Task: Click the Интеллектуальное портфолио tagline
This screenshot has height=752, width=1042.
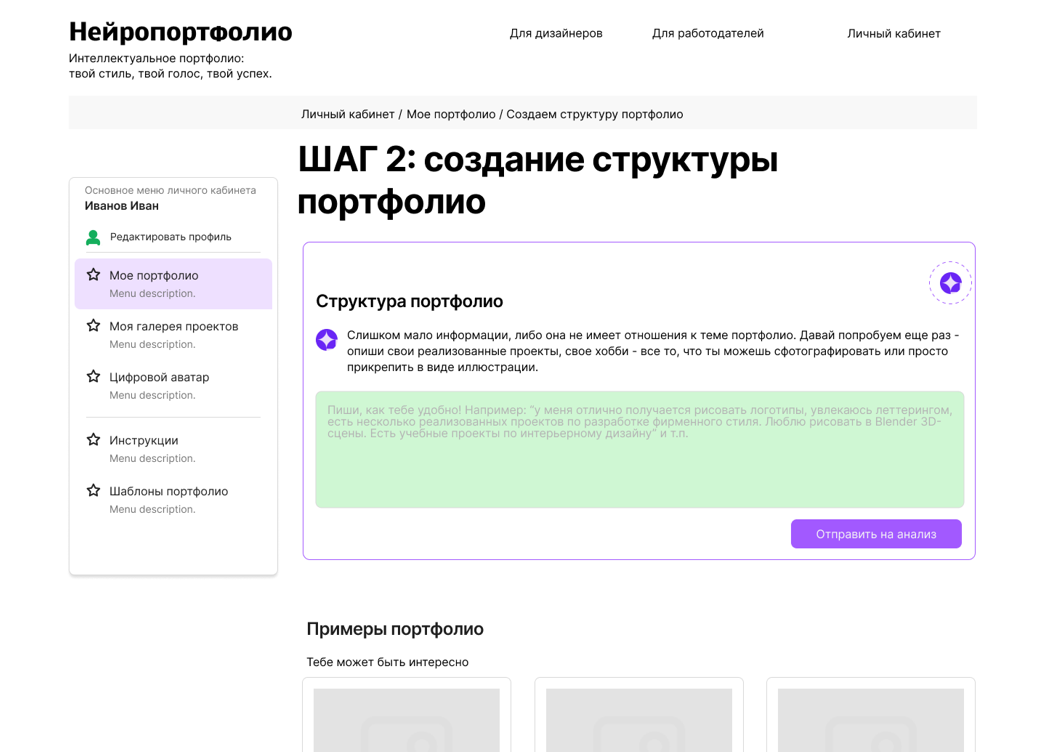Action: 170,66
